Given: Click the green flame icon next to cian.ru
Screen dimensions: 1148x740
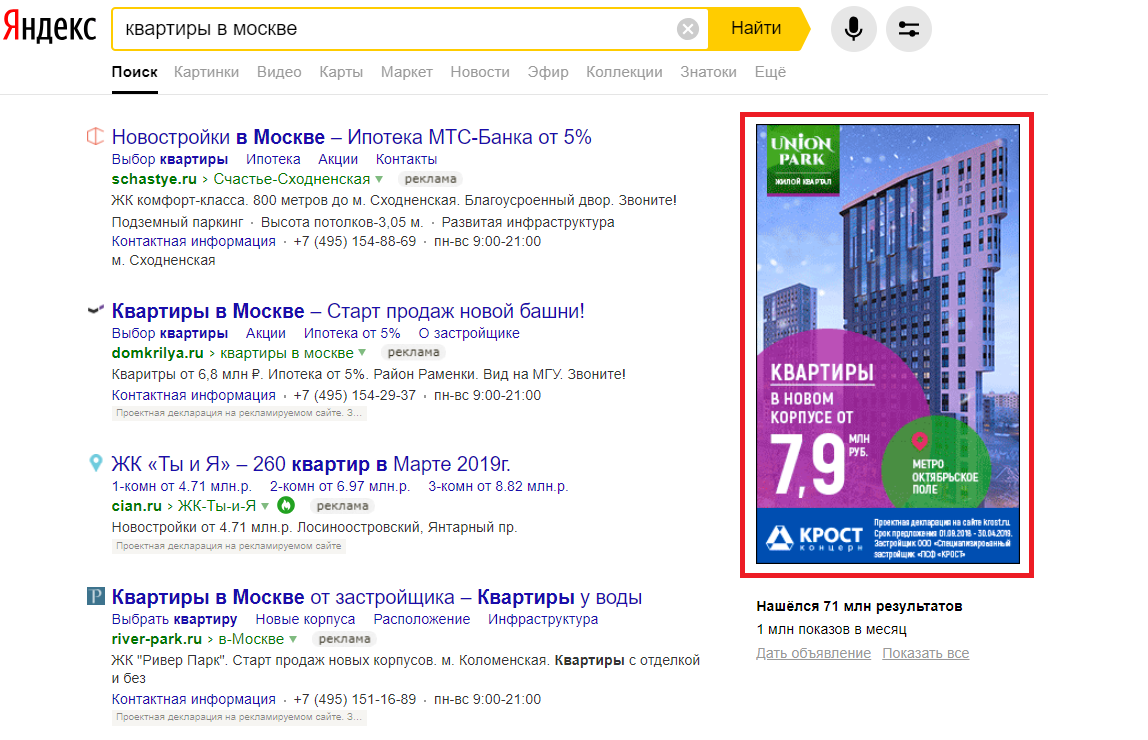Looking at the screenshot, I should 286,505.
